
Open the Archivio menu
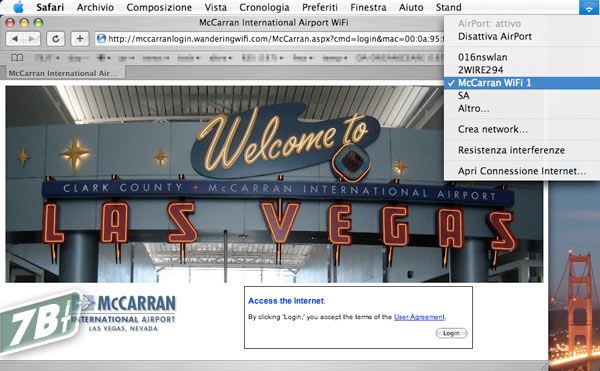coord(95,7)
